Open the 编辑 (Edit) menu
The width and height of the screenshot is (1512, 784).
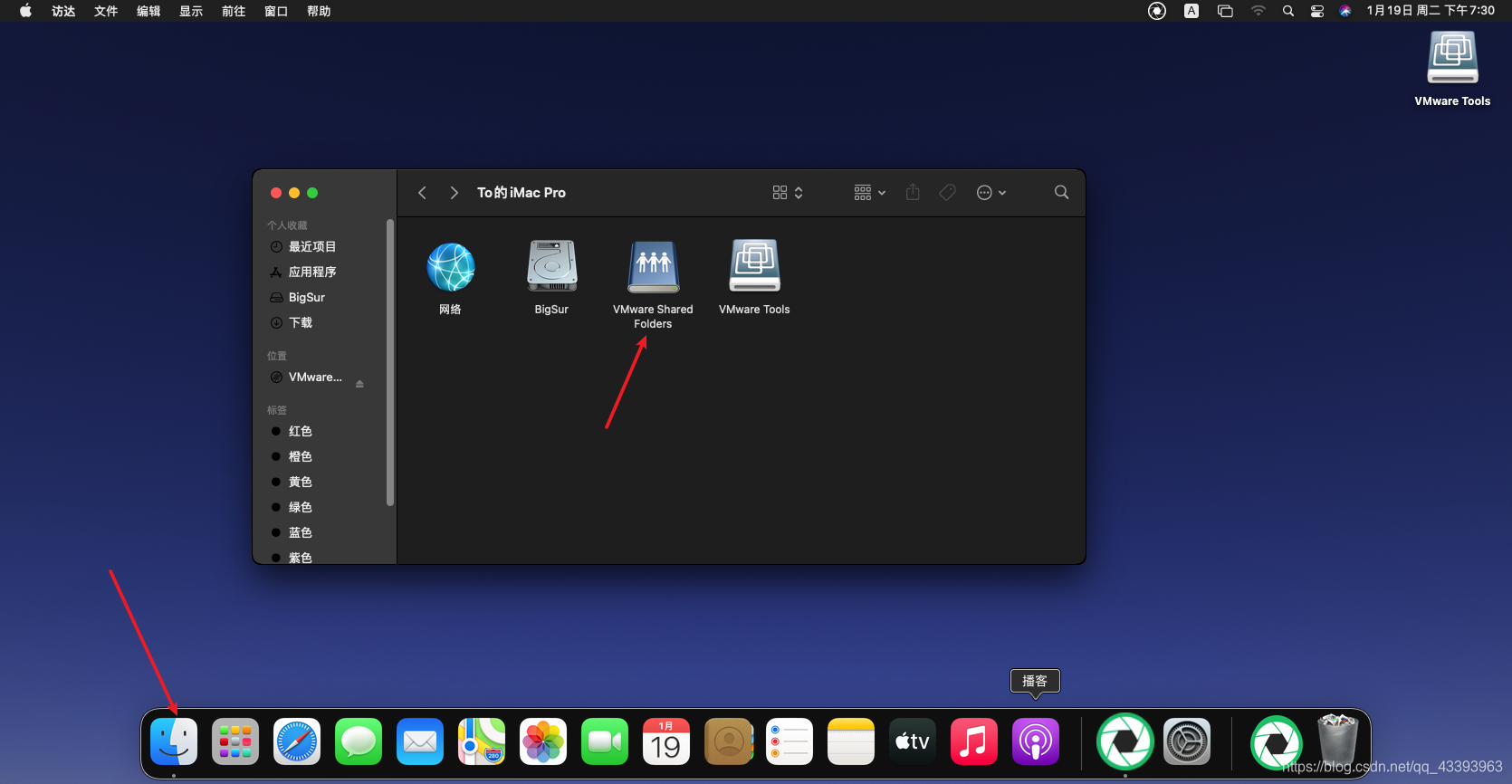click(148, 11)
